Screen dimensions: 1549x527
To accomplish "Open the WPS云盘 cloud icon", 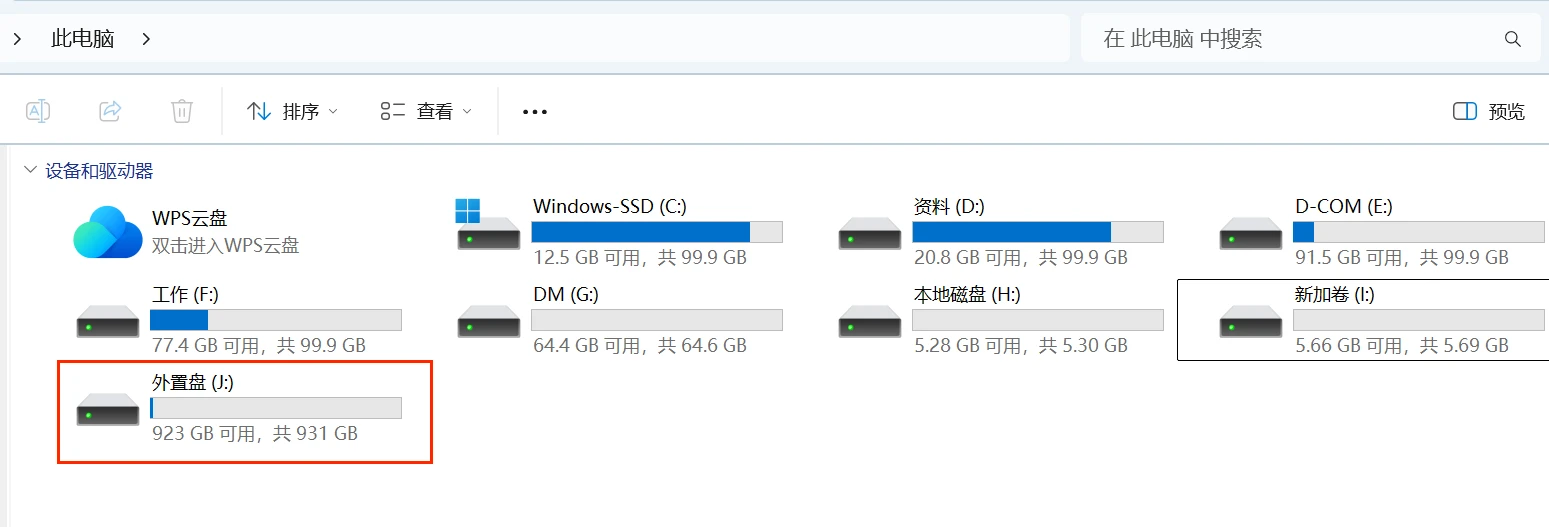I will click(108, 231).
